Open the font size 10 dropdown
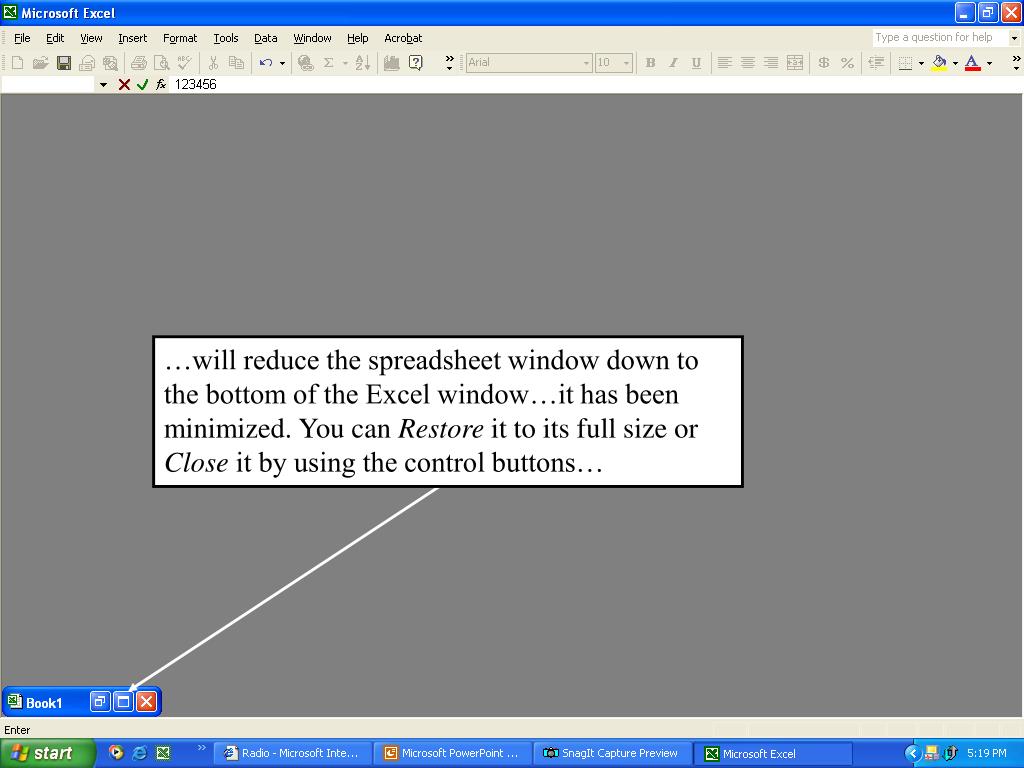Viewport: 1024px width, 768px height. (x=626, y=63)
